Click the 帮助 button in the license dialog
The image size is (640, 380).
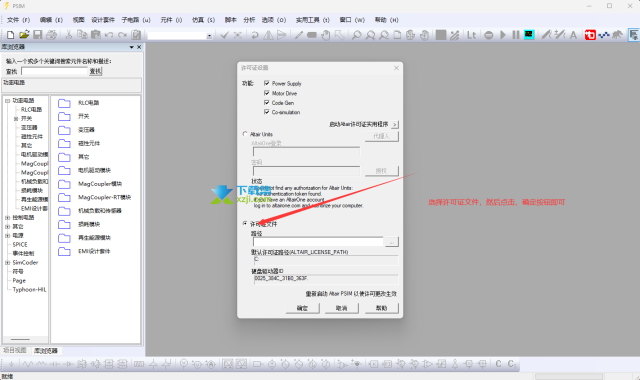click(381, 308)
